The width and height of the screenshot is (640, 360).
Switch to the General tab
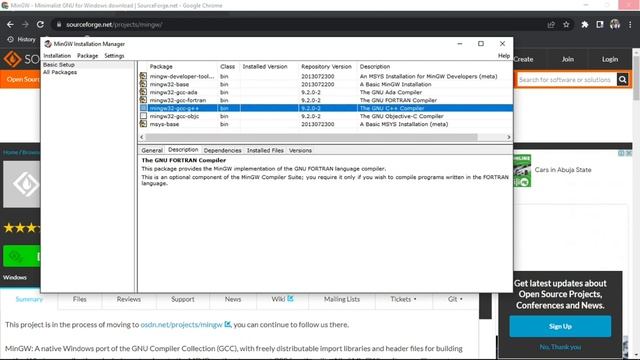tap(152, 150)
